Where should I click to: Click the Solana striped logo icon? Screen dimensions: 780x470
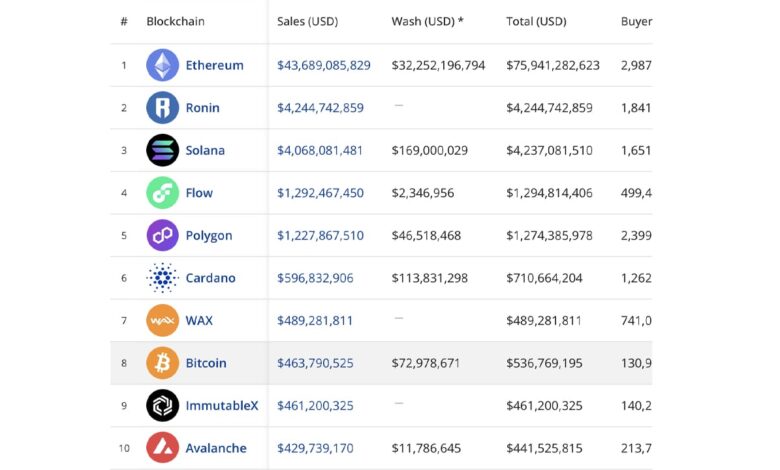(163, 150)
